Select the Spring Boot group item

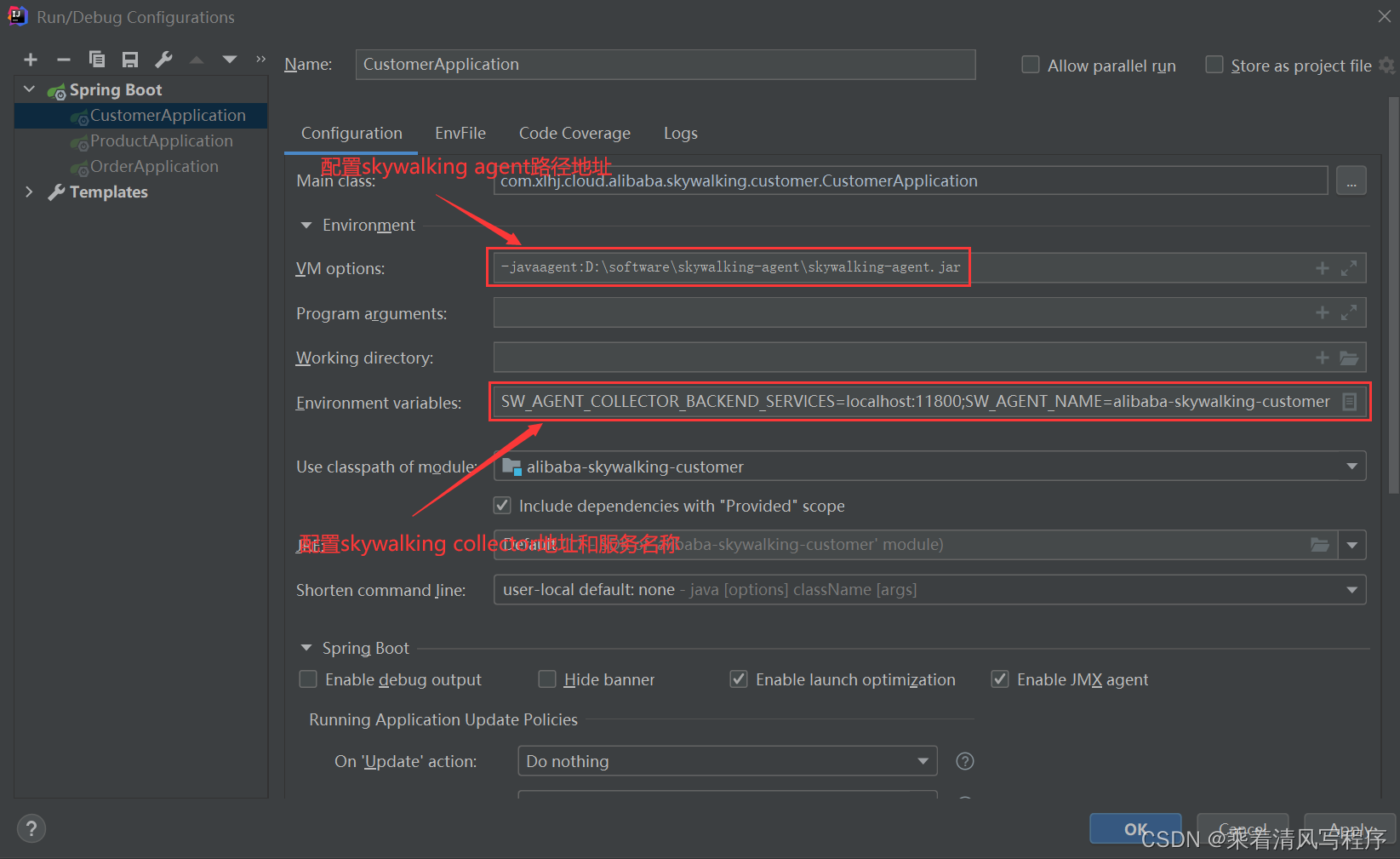[x=116, y=89]
